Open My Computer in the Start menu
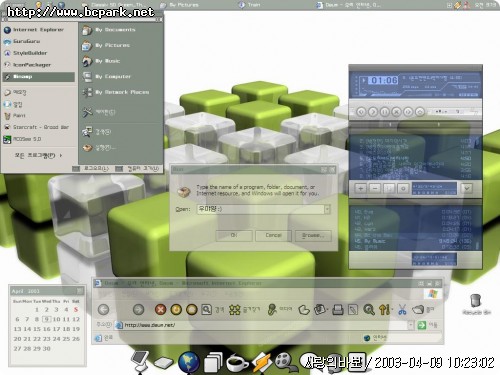 click(107, 77)
